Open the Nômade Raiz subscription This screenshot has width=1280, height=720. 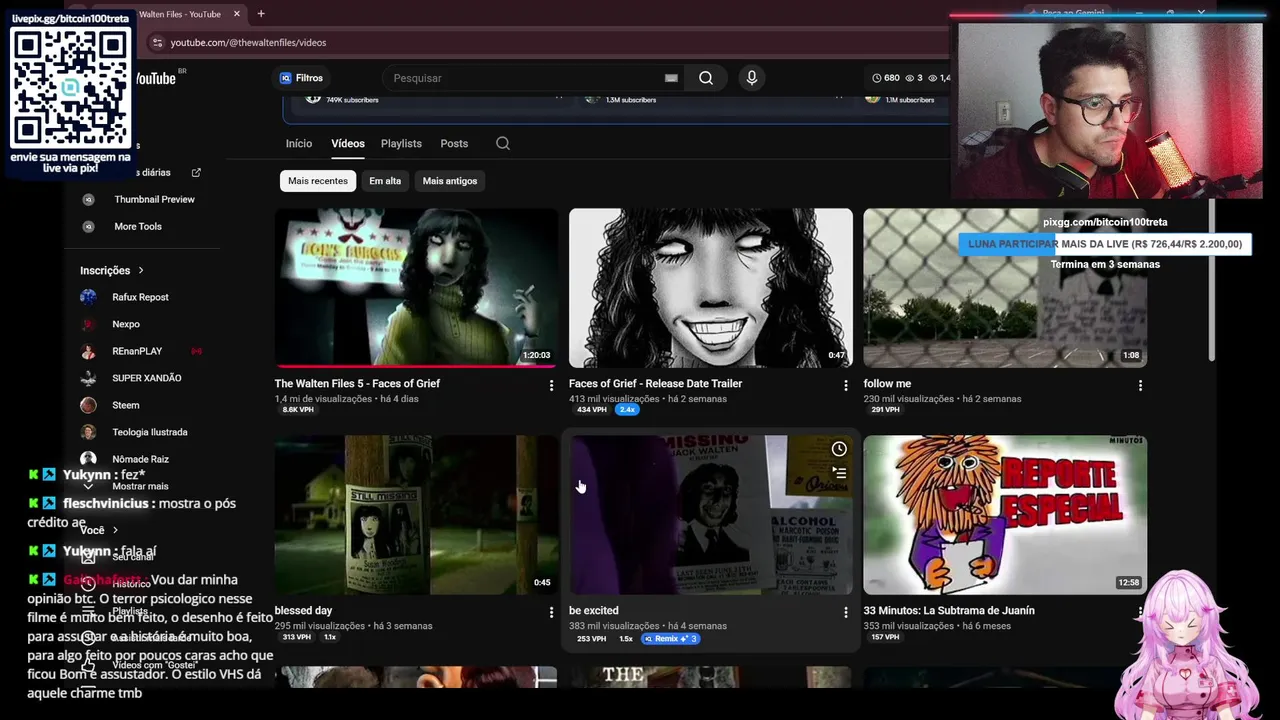tap(140, 459)
